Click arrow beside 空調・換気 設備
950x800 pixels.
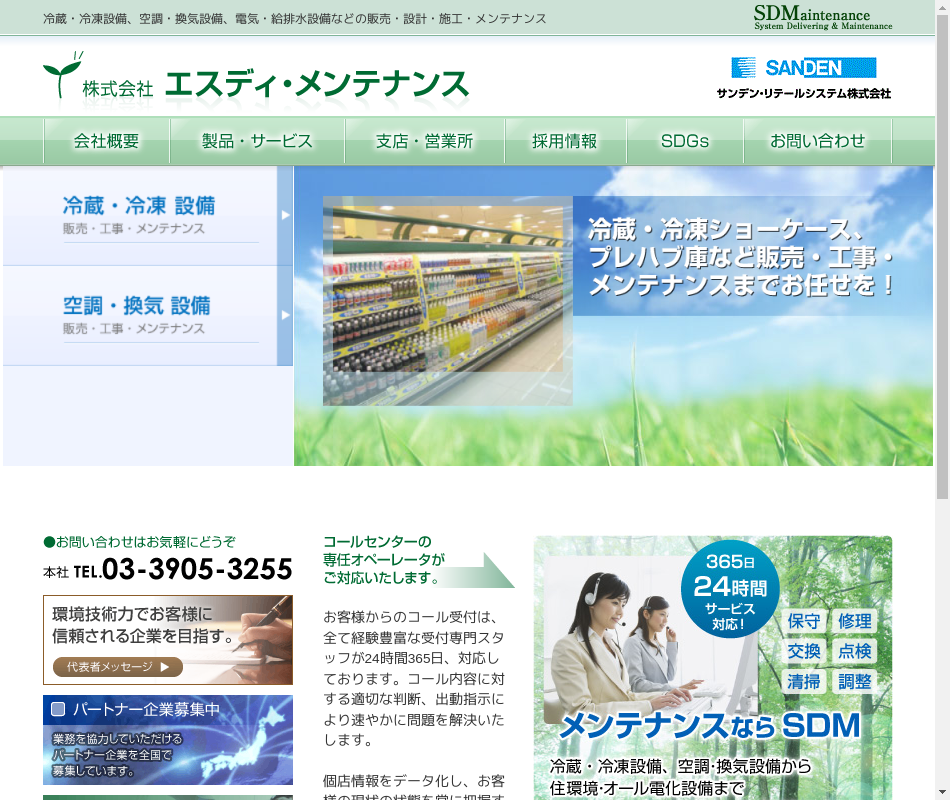tap(285, 315)
